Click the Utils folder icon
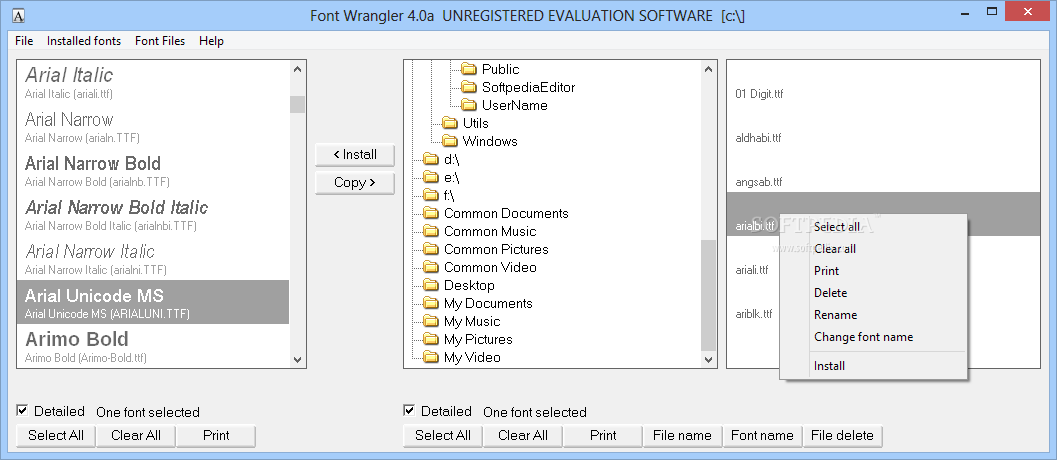 pos(450,123)
